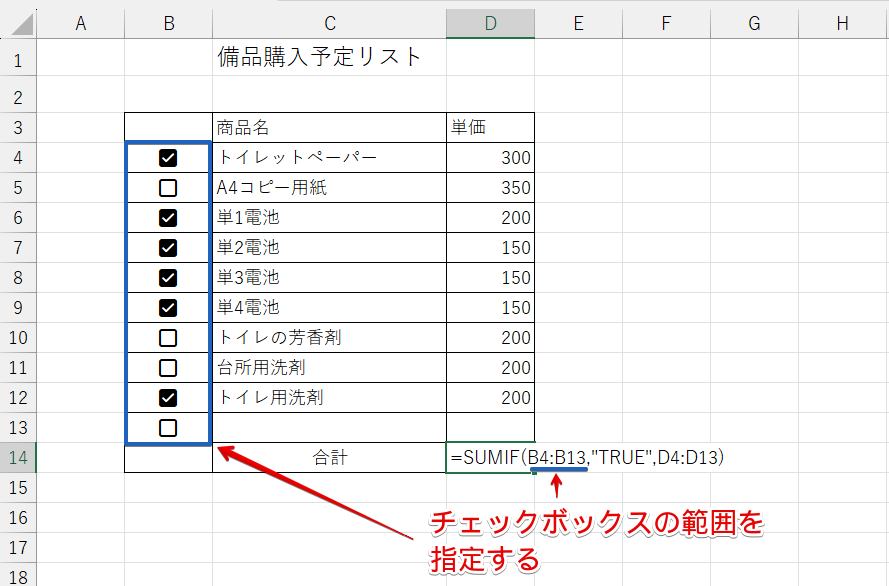889x586 pixels.
Task: Select row 16 header
Action: pos(18,517)
